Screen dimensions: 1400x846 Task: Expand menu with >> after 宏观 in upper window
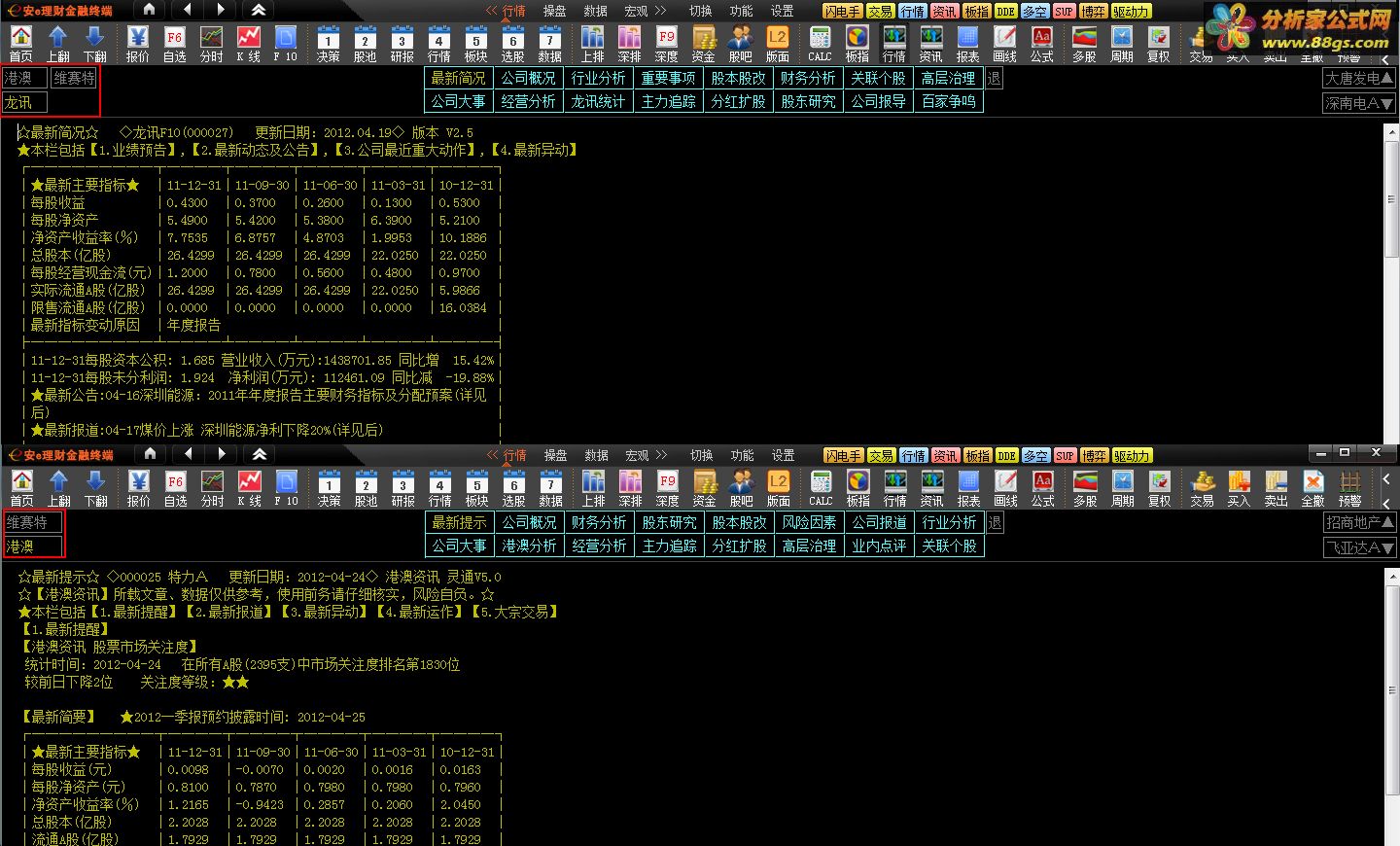tap(660, 11)
